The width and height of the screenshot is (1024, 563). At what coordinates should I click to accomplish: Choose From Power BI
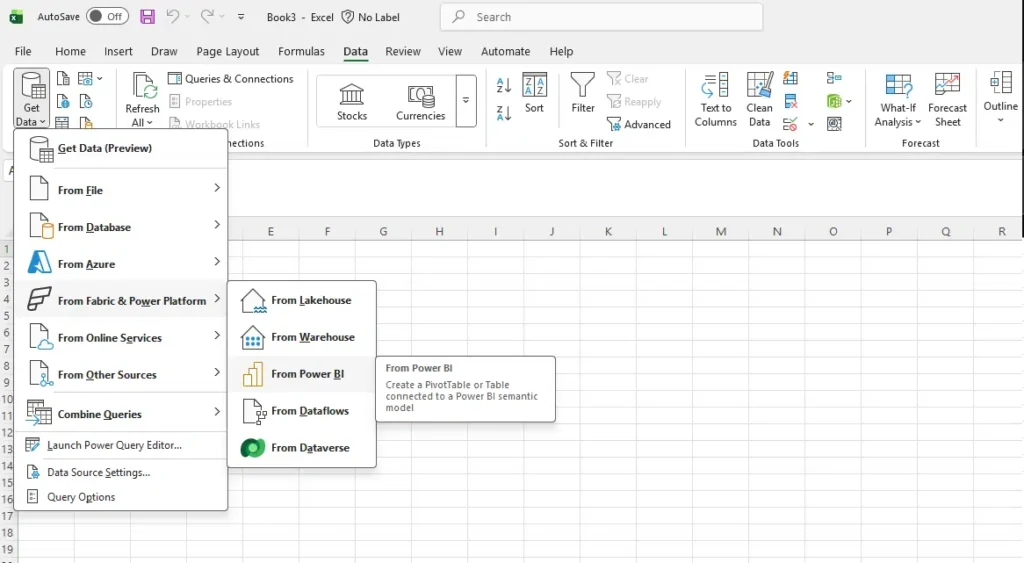302,374
